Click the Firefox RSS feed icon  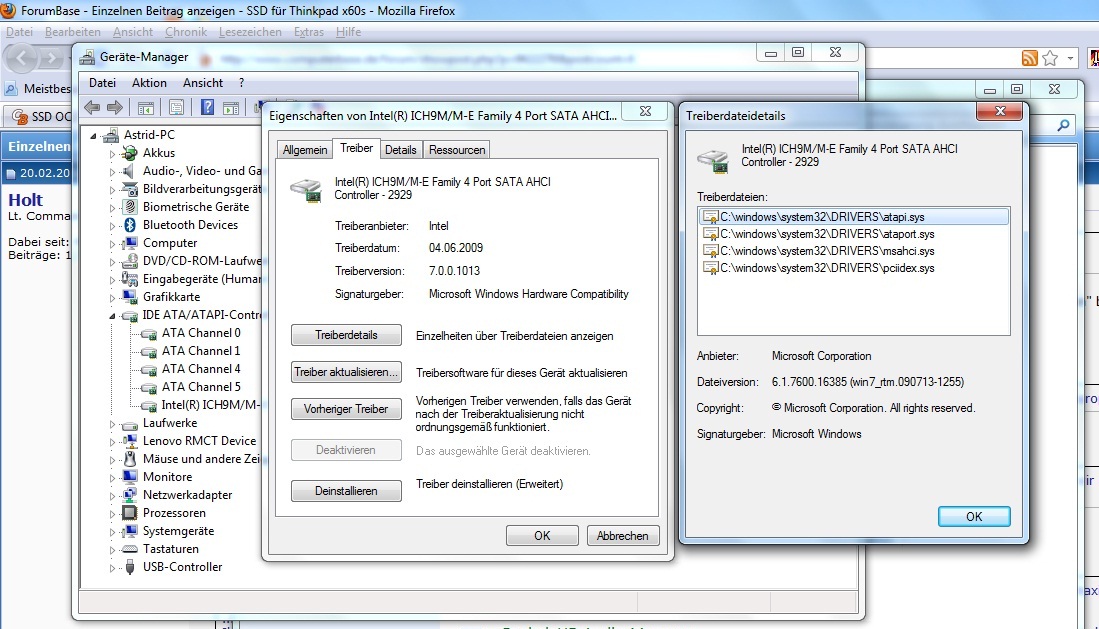coord(1030,58)
